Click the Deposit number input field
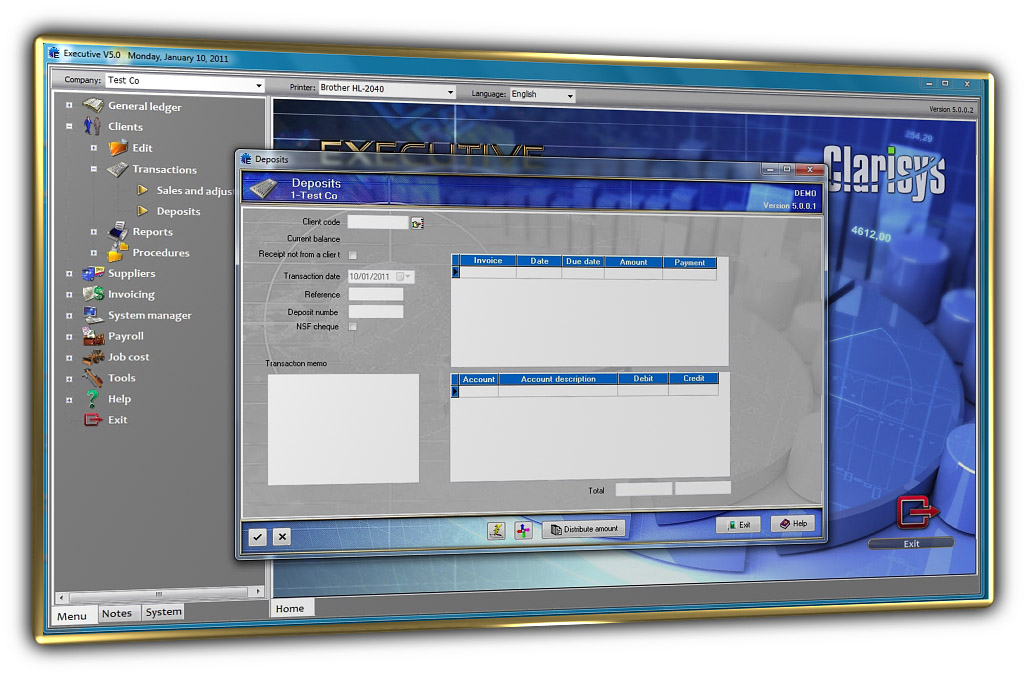The image size is (1024, 683). 376,311
